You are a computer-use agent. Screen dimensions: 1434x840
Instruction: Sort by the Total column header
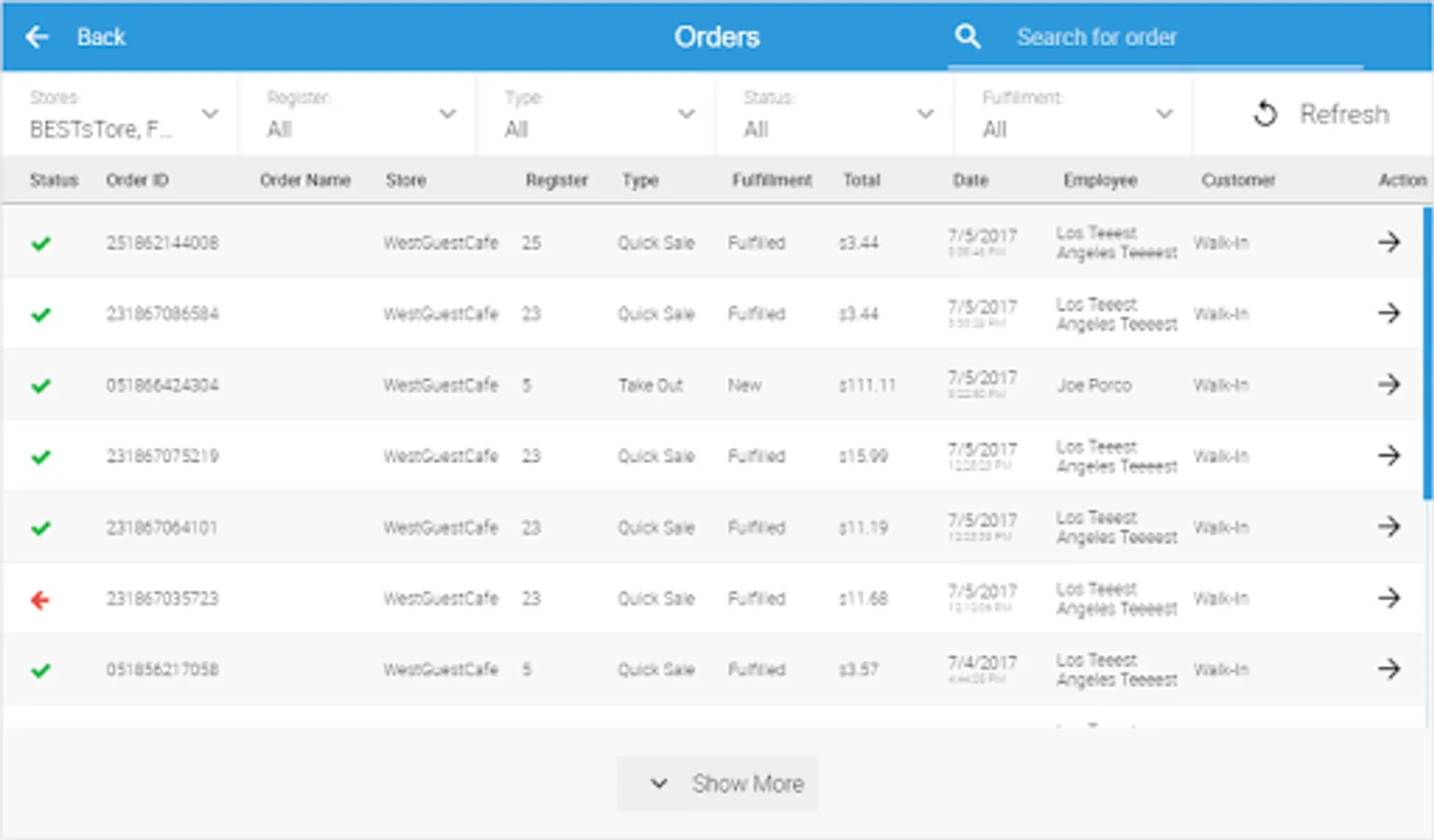tap(862, 180)
